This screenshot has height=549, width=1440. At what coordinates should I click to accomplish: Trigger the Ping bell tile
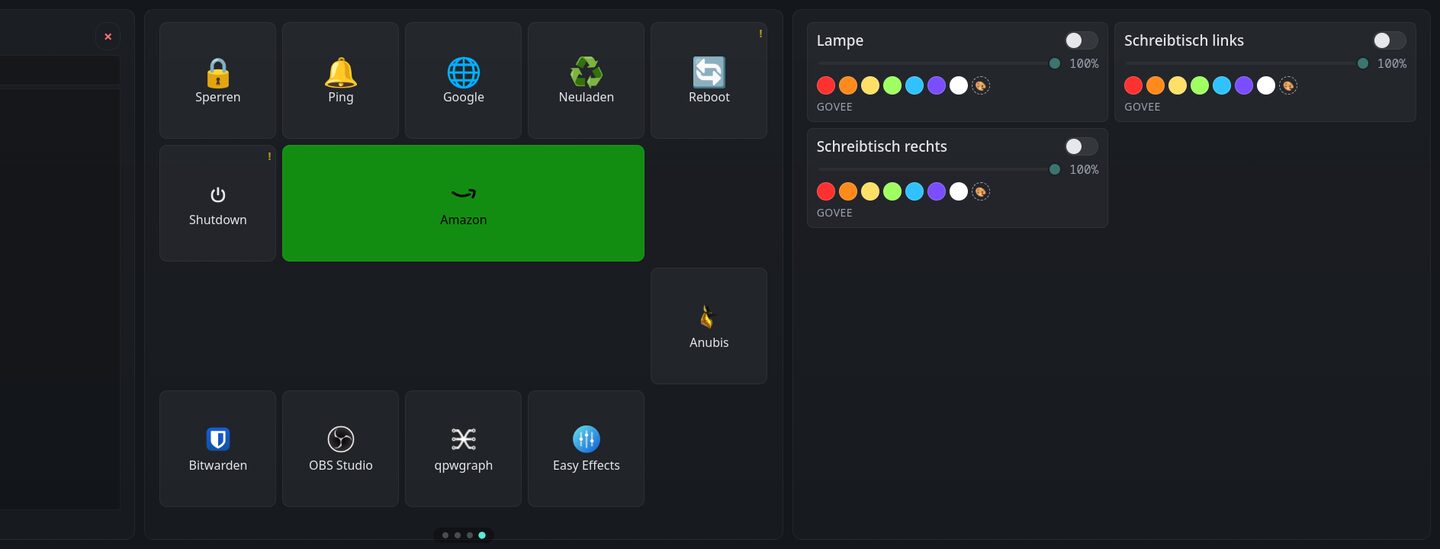tap(340, 80)
